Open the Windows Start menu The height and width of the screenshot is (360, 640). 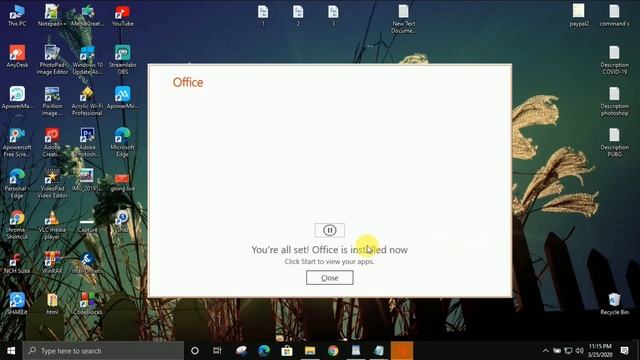11,351
